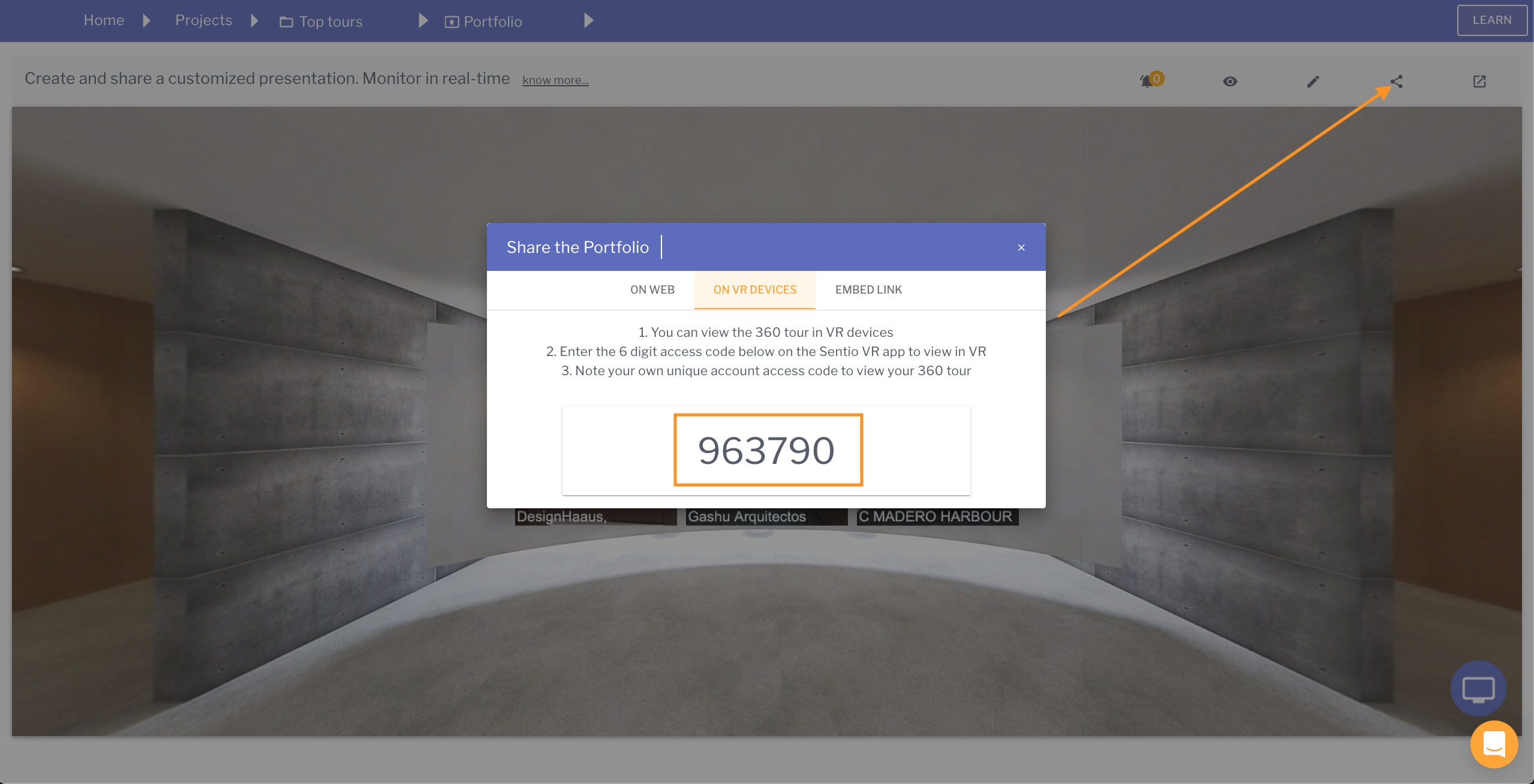Viewport: 1534px width, 784px height.
Task: Click the notification bell icon
Action: (1147, 81)
